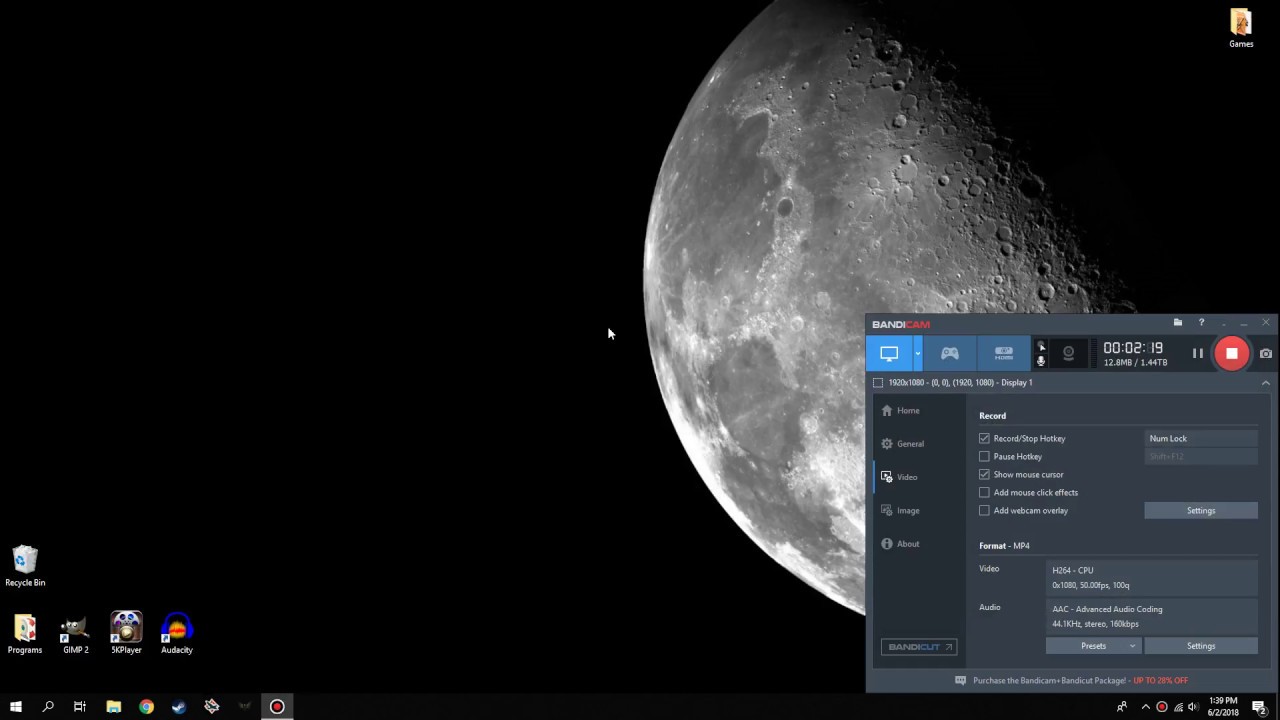
Task: Click the disabled Pause hotkey field
Action: coord(1201,457)
